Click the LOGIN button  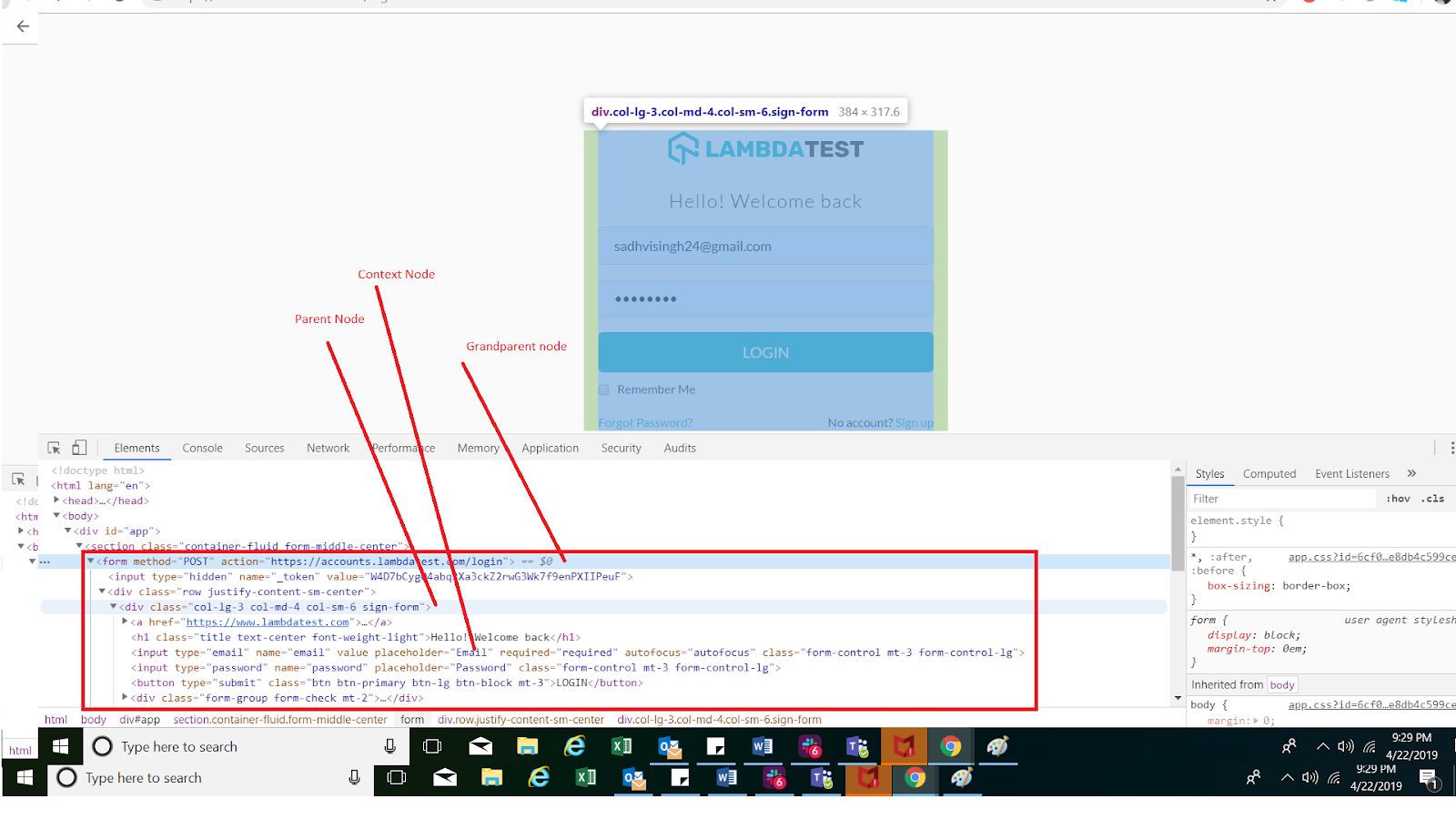(765, 352)
